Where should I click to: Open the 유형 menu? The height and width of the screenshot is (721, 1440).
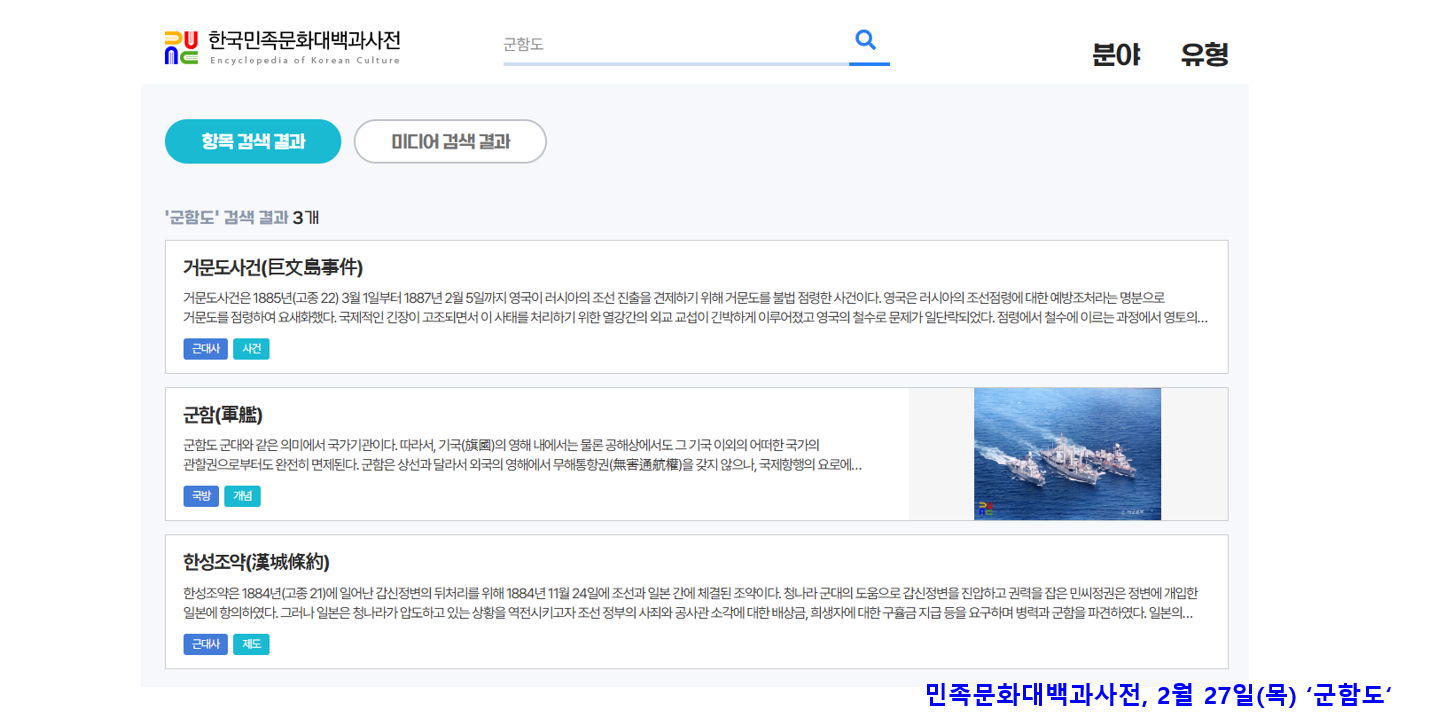(1204, 54)
